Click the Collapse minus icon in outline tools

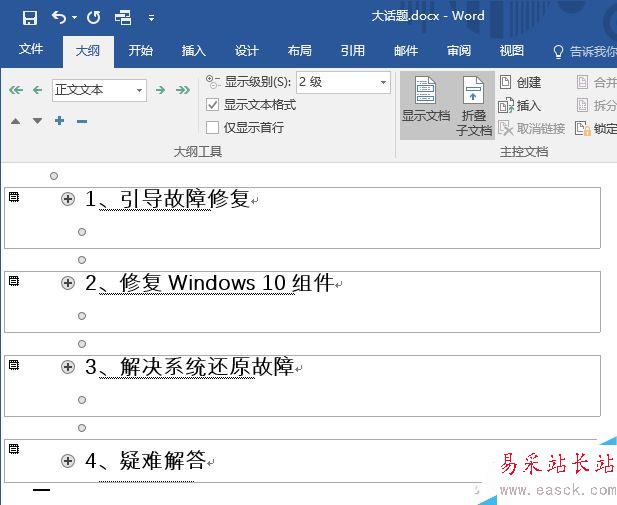[x=82, y=121]
